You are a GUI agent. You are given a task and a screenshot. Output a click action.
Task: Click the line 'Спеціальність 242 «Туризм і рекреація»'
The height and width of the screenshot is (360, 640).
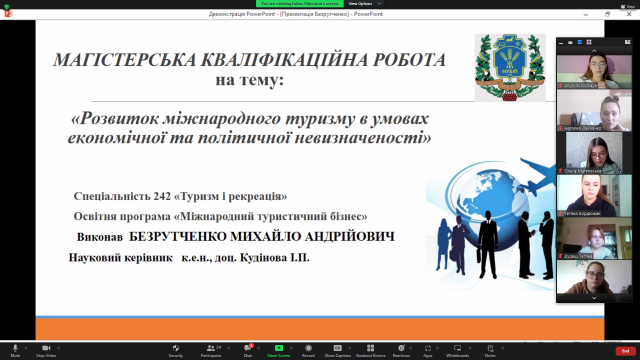coord(180,196)
